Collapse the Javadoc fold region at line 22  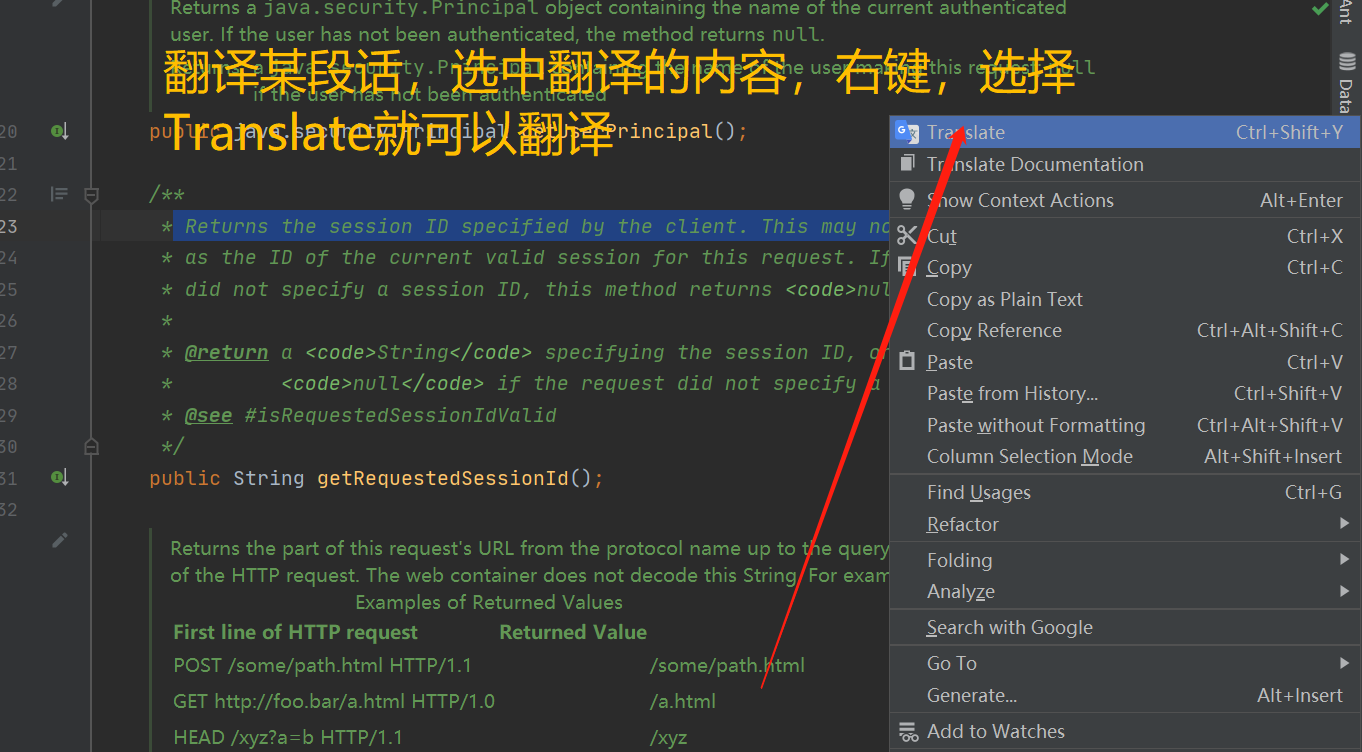(91, 195)
